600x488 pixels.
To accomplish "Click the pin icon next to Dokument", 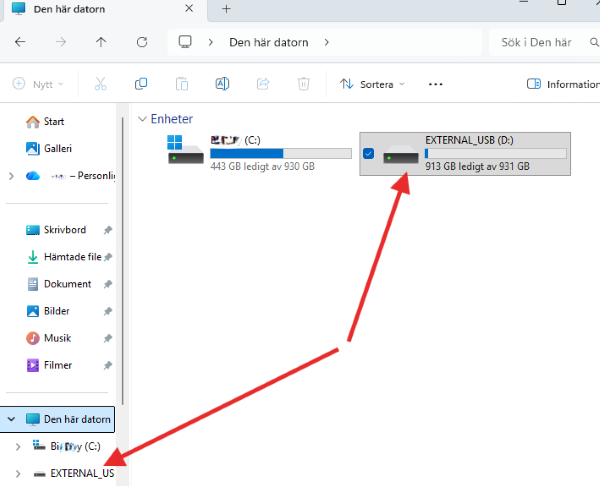I will click(x=108, y=284).
